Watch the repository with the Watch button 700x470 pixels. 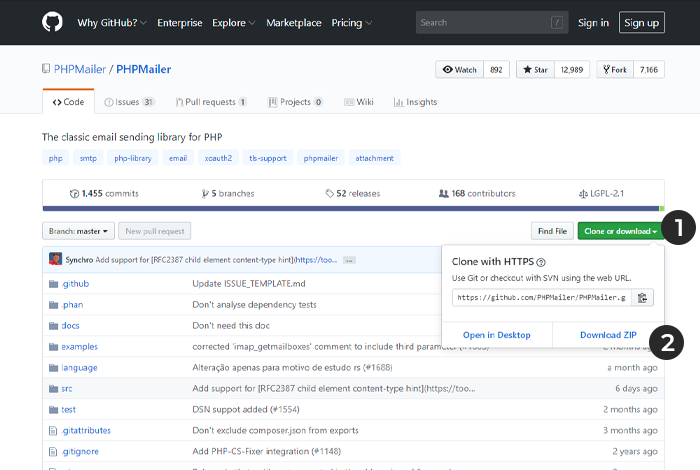[x=459, y=70]
